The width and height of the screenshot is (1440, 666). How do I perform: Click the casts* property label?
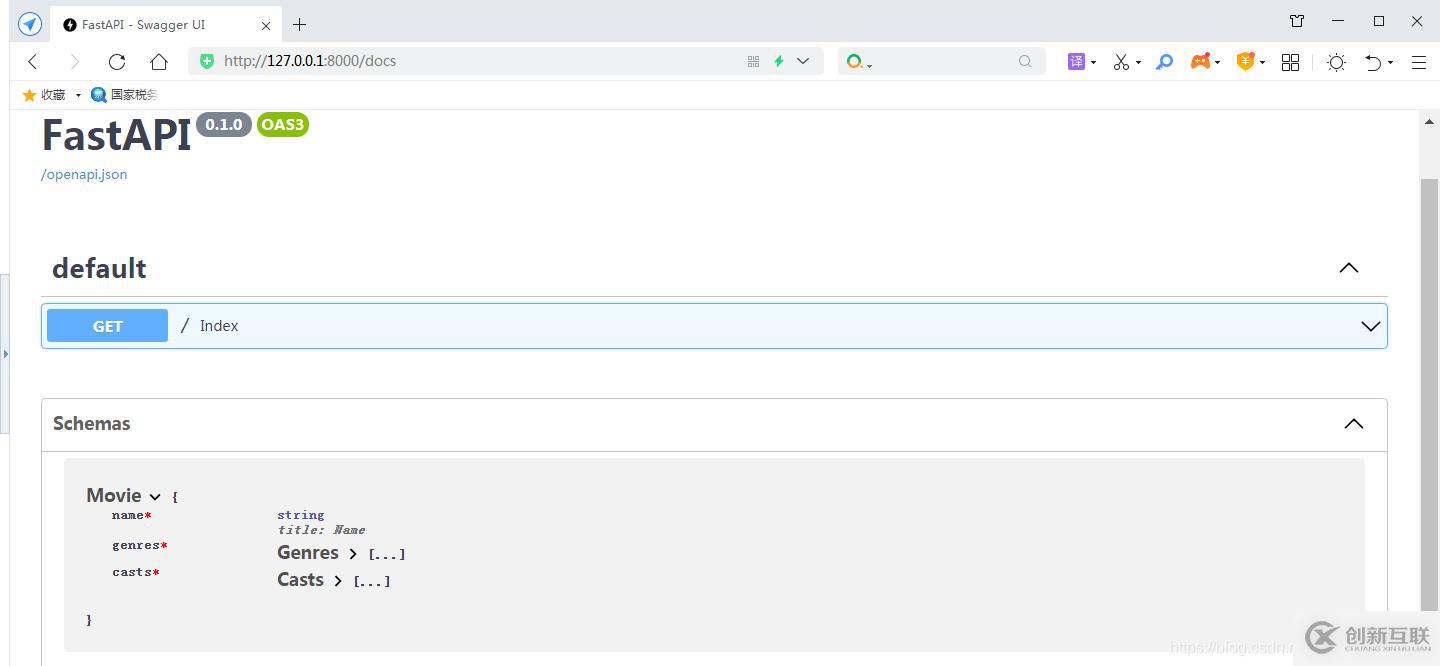point(135,573)
